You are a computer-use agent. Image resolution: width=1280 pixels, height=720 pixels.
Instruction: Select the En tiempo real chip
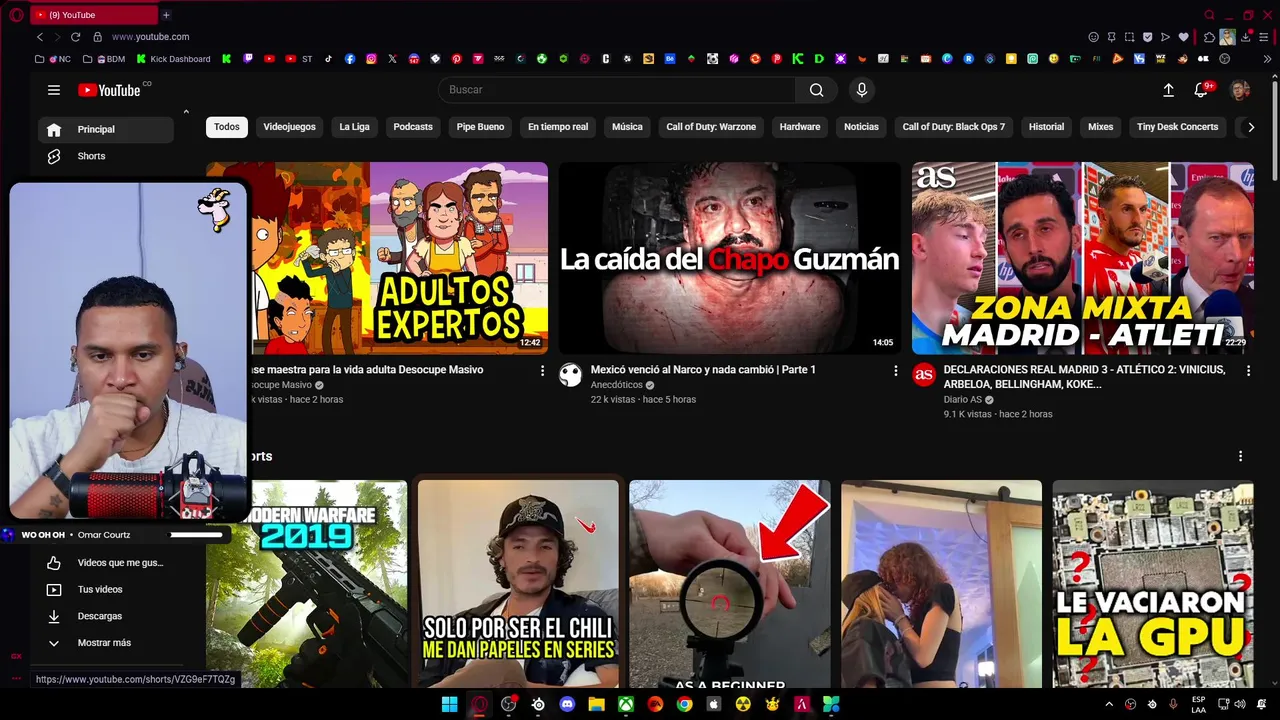point(558,127)
